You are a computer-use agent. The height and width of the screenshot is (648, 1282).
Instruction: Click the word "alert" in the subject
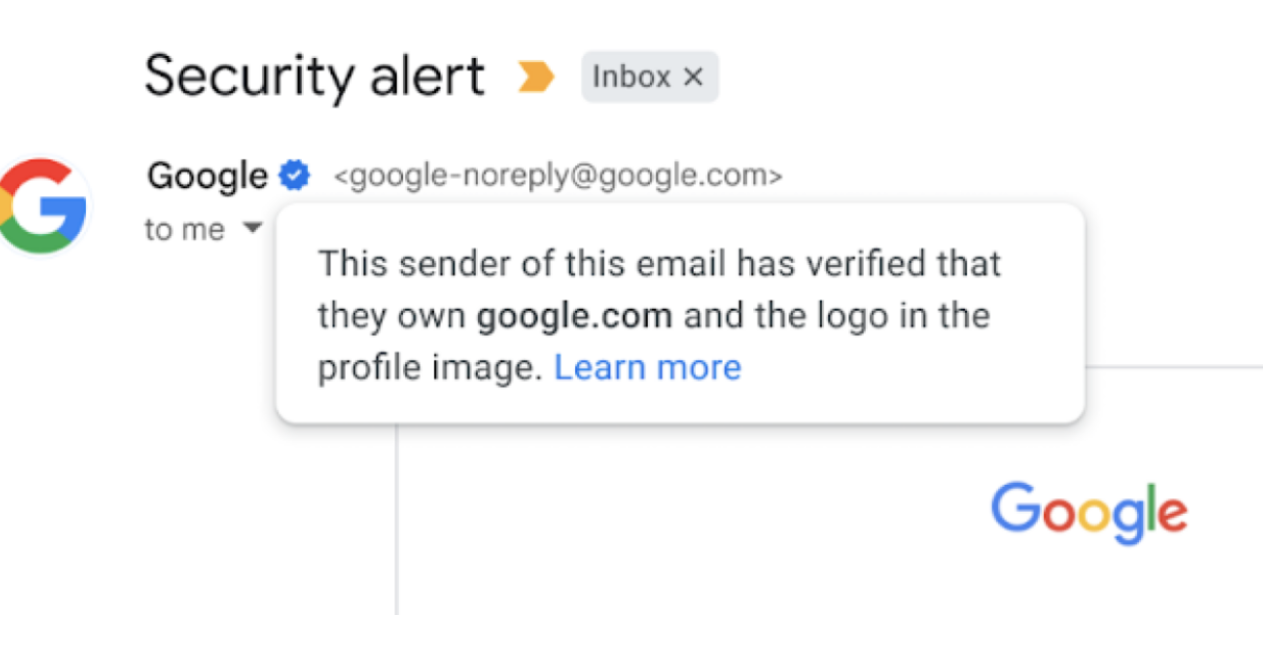pos(424,76)
